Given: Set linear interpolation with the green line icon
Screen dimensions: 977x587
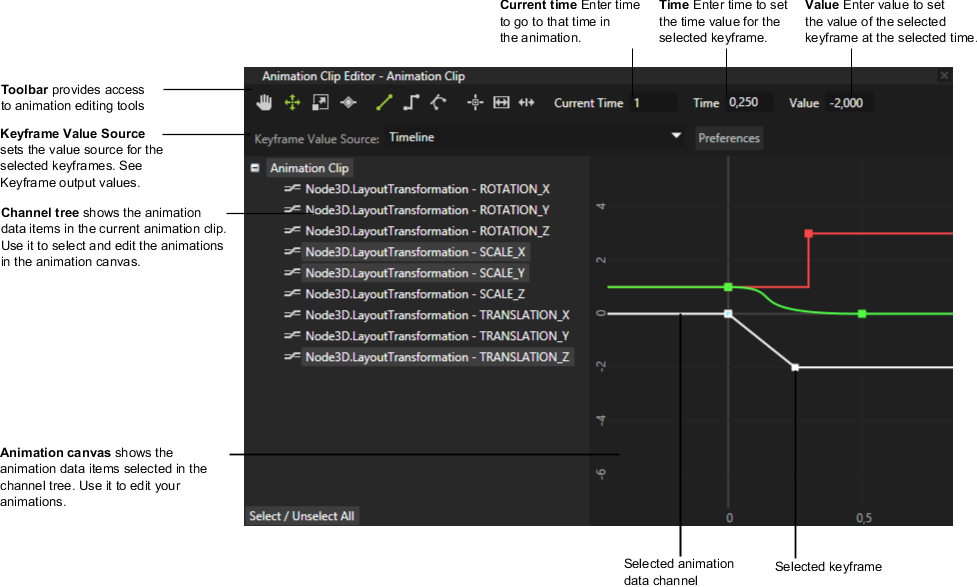Looking at the screenshot, I should coord(384,102).
